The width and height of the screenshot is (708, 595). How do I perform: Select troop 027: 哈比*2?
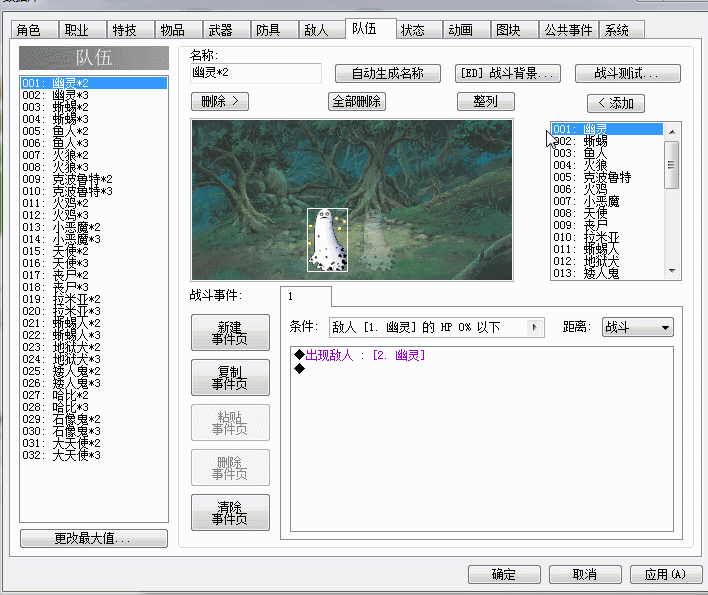click(93, 395)
